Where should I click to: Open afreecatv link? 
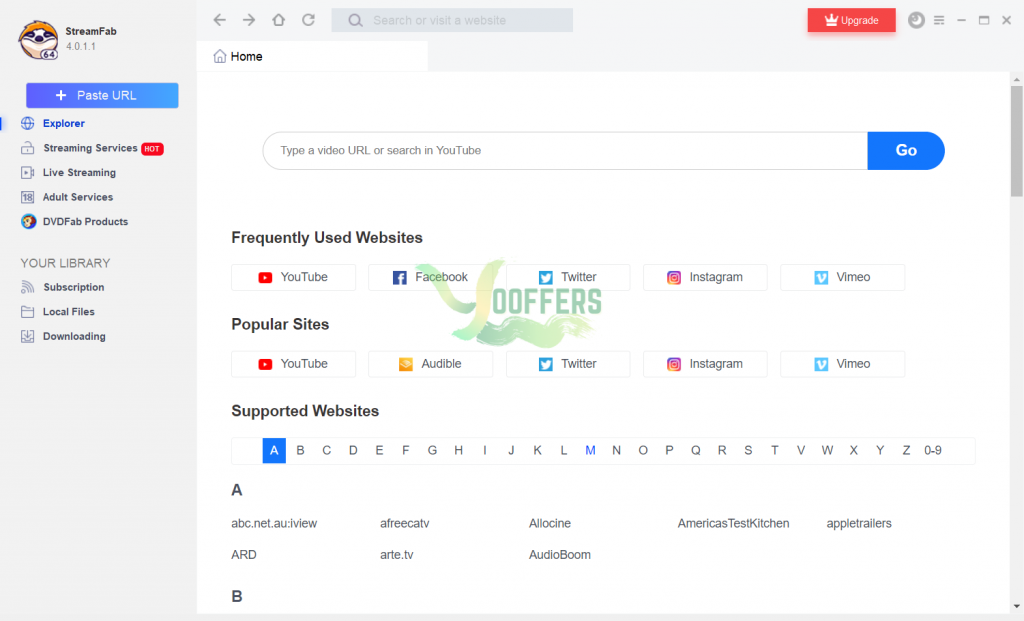point(405,524)
